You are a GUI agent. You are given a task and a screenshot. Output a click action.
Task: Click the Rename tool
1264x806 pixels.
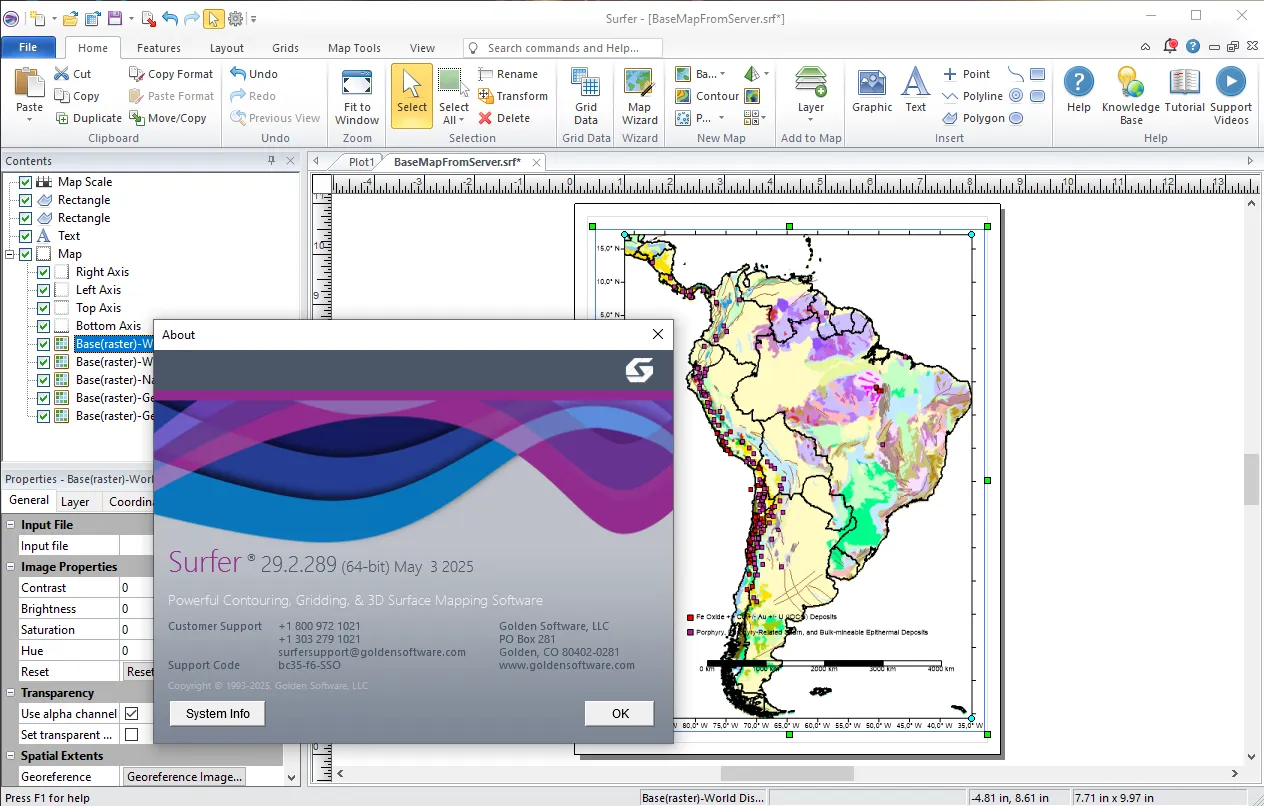508,74
